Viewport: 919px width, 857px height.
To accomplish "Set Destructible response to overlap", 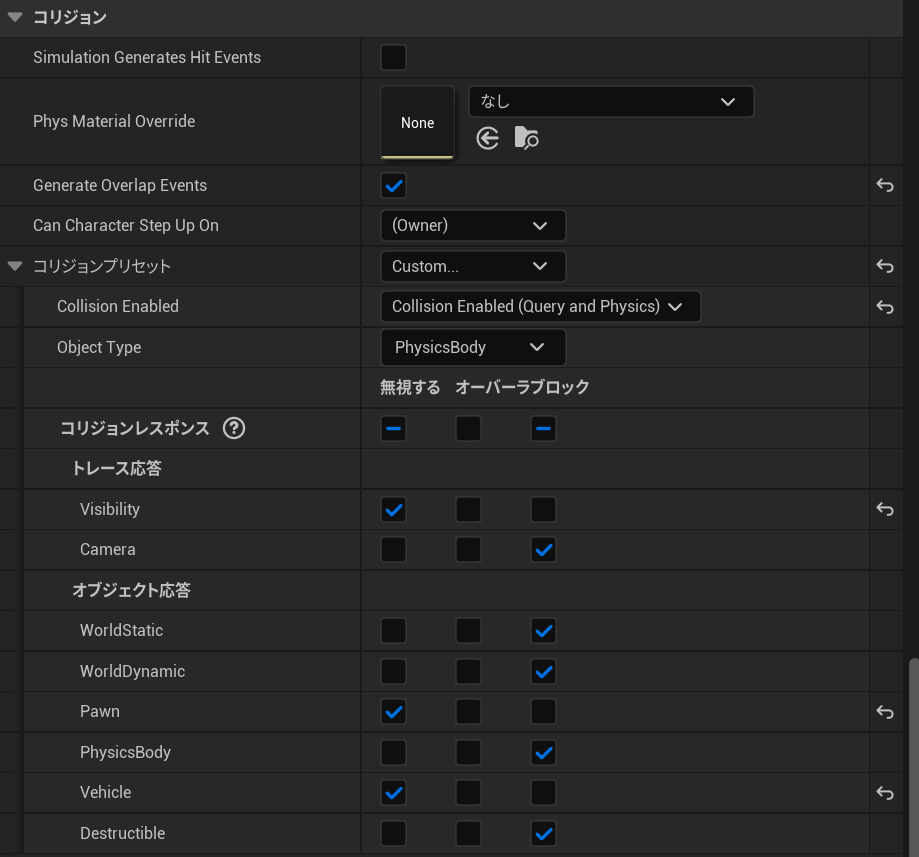I will point(468,834).
